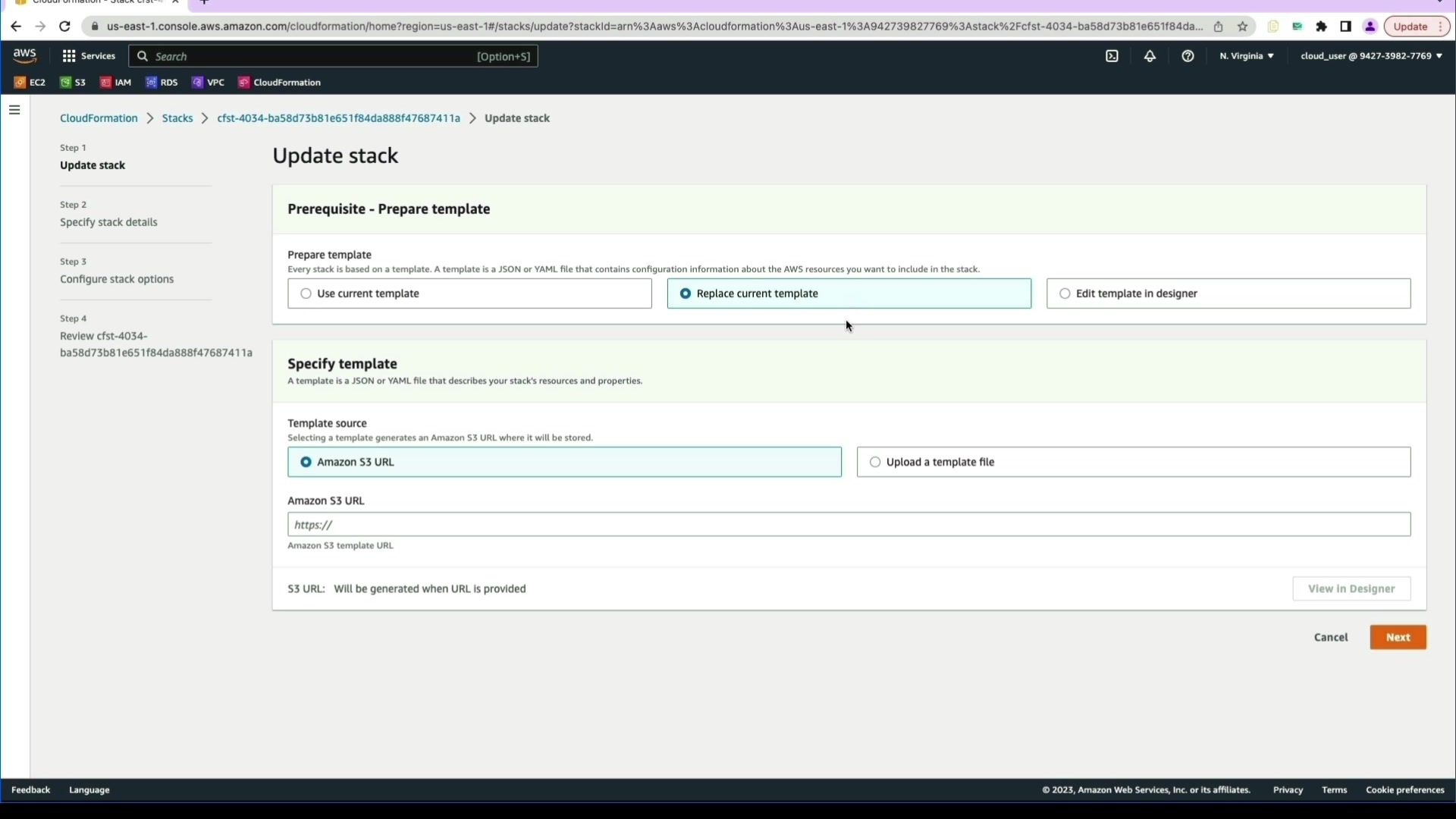Select Use current template option
The height and width of the screenshot is (819, 1456).
coord(306,293)
